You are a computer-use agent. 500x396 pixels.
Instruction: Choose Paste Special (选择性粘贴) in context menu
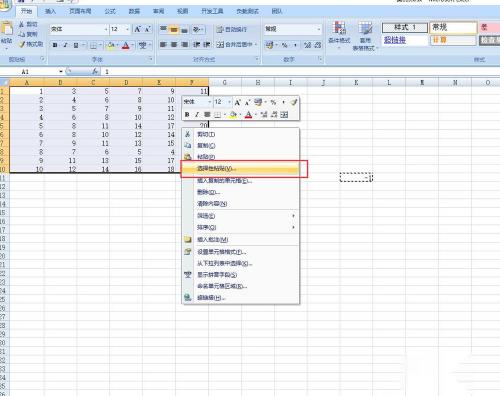(x=240, y=169)
